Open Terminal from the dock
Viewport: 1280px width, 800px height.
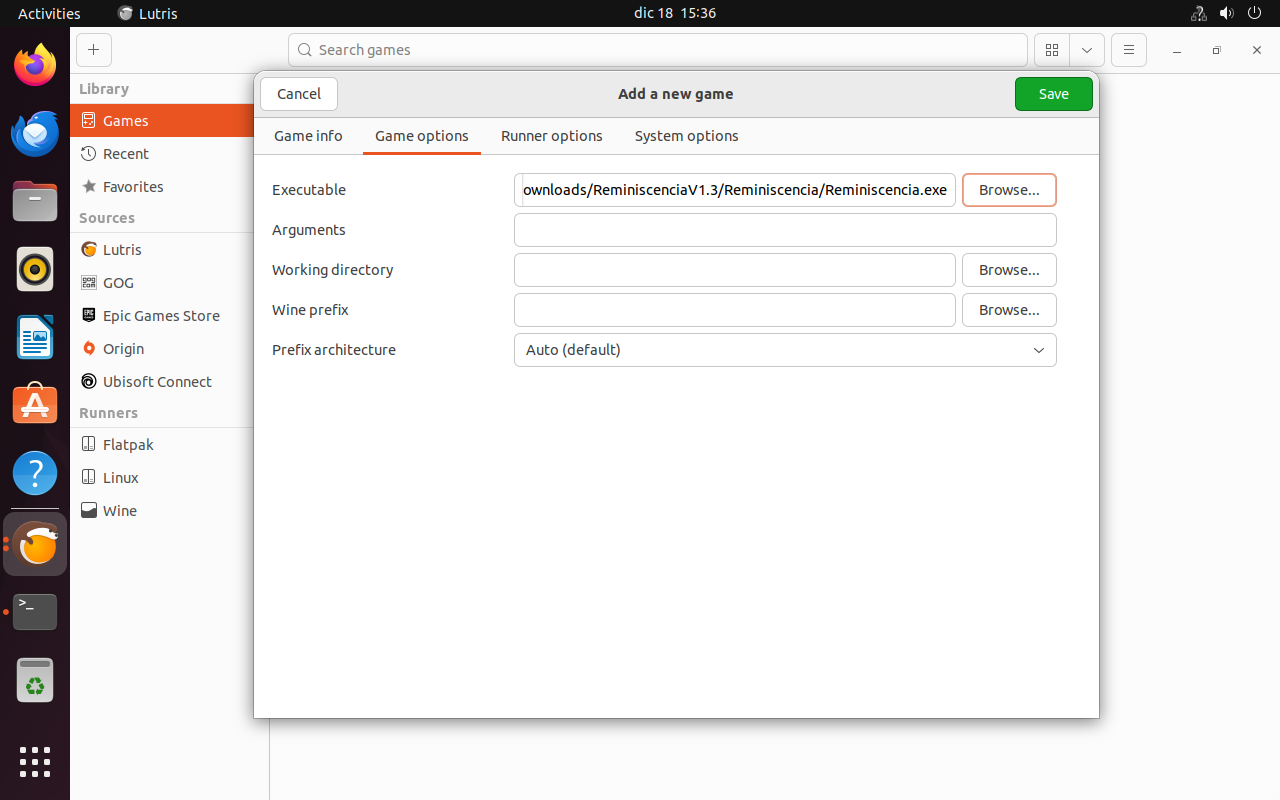[x=35, y=611]
